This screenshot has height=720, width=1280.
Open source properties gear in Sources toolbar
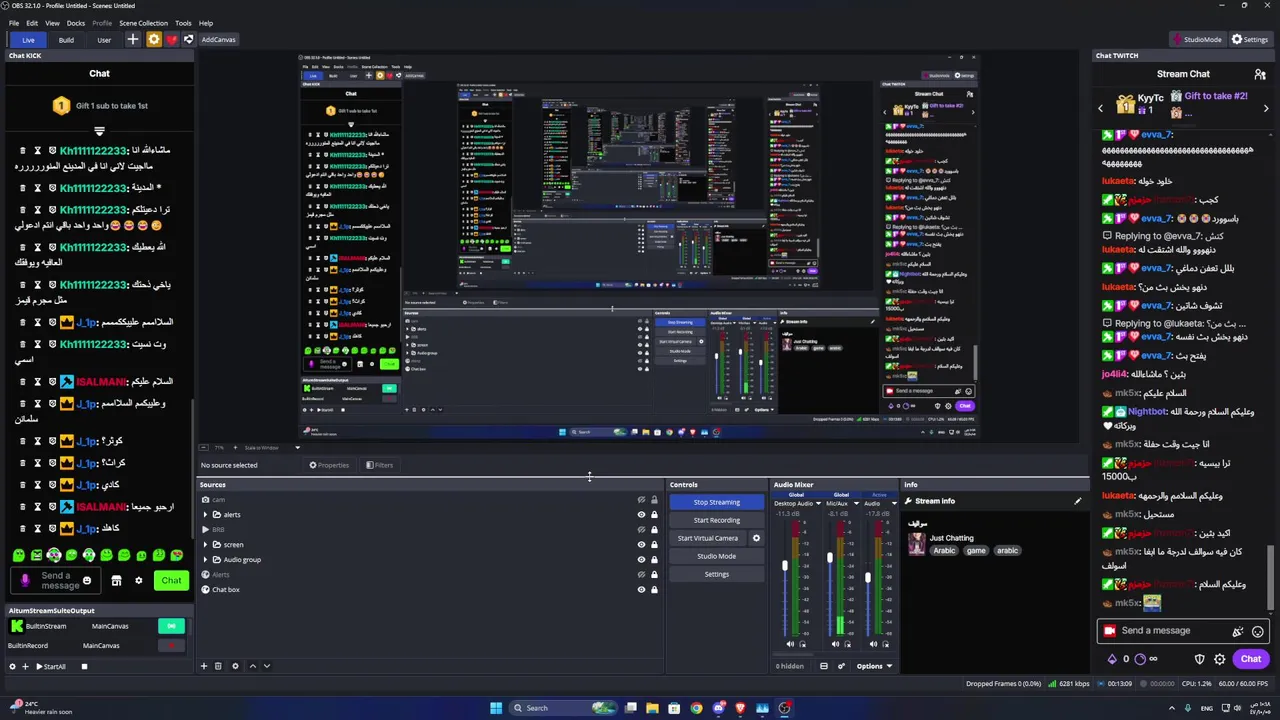[235, 666]
